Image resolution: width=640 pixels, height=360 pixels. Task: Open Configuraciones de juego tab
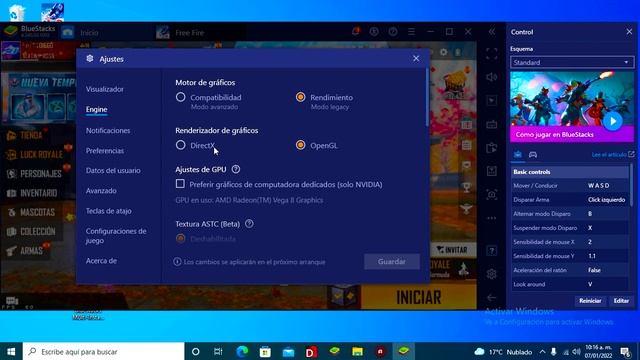116,236
